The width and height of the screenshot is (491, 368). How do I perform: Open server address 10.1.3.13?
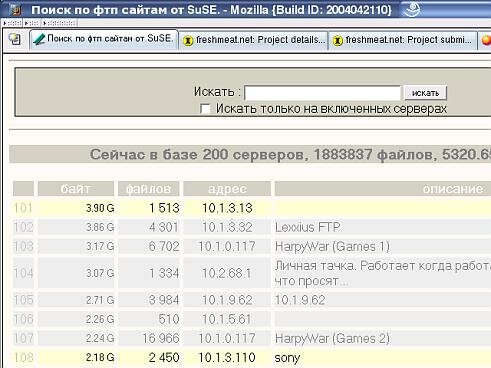click(x=227, y=208)
